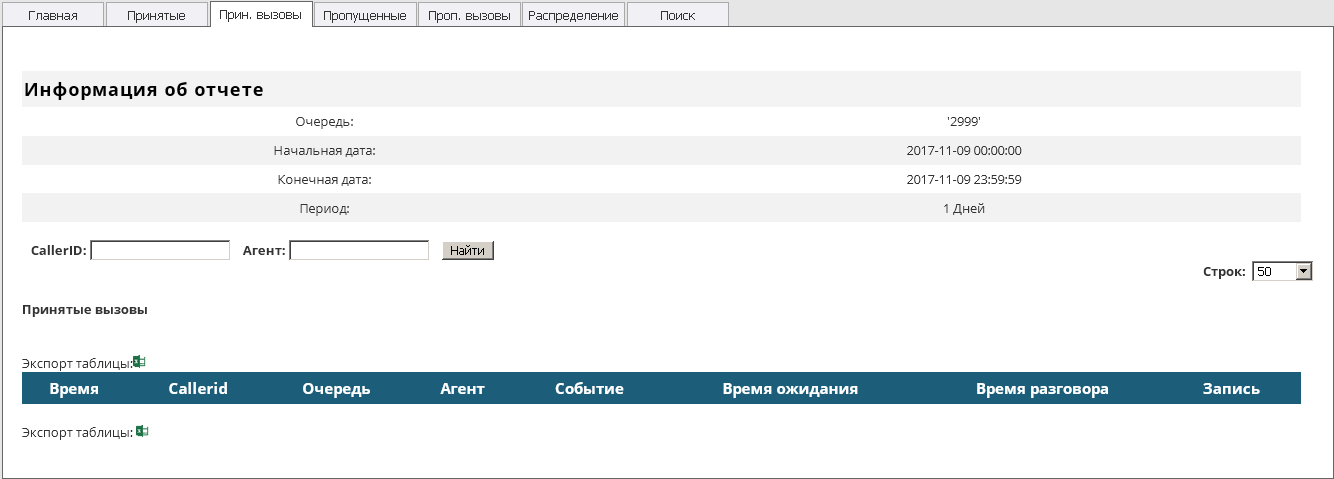Viewport: 1334px width, 479px height.
Task: Open the Строк rows-per-page dropdown
Action: pyautogui.click(x=1281, y=272)
